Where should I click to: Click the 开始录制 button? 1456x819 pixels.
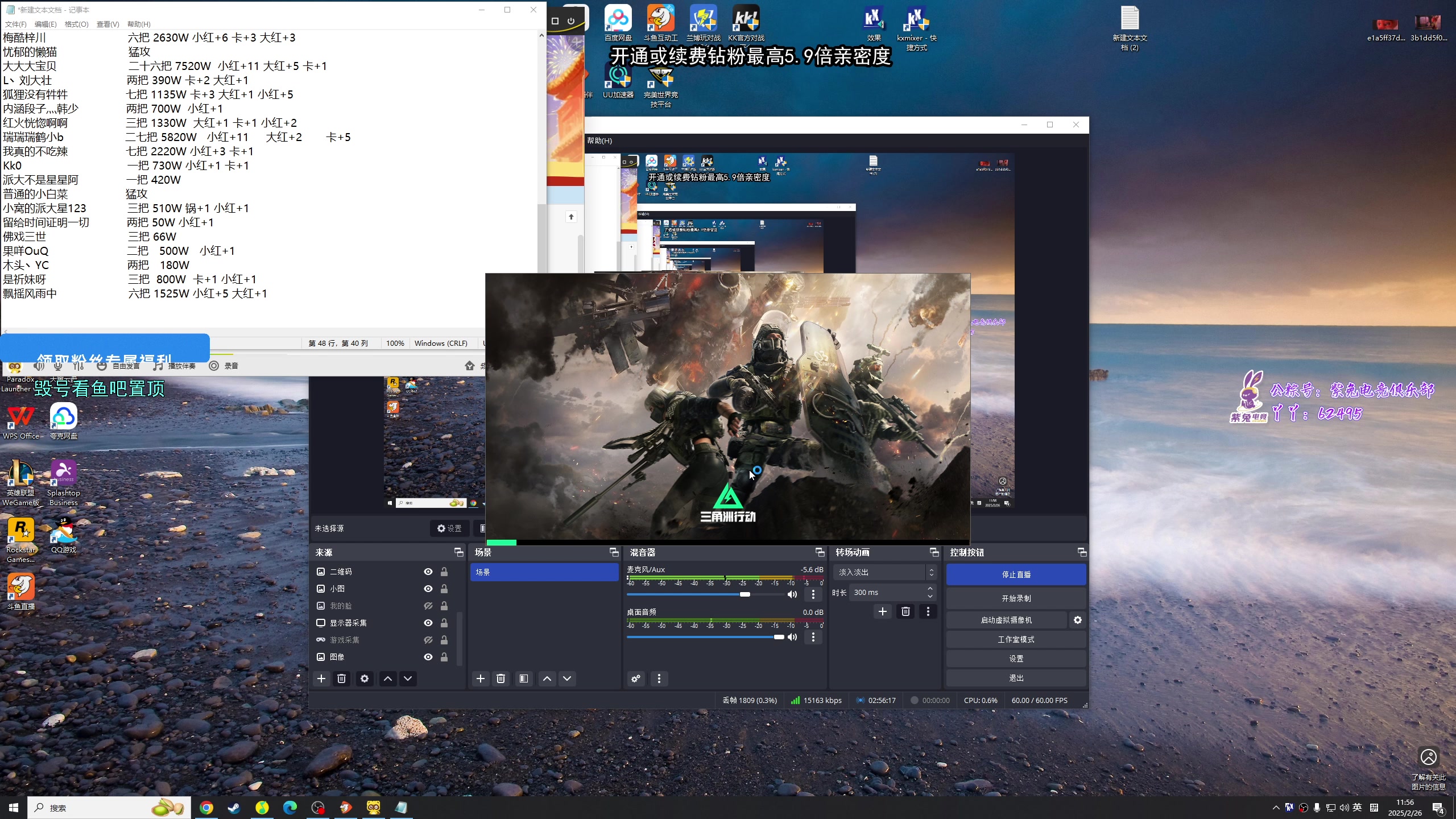(x=1016, y=598)
